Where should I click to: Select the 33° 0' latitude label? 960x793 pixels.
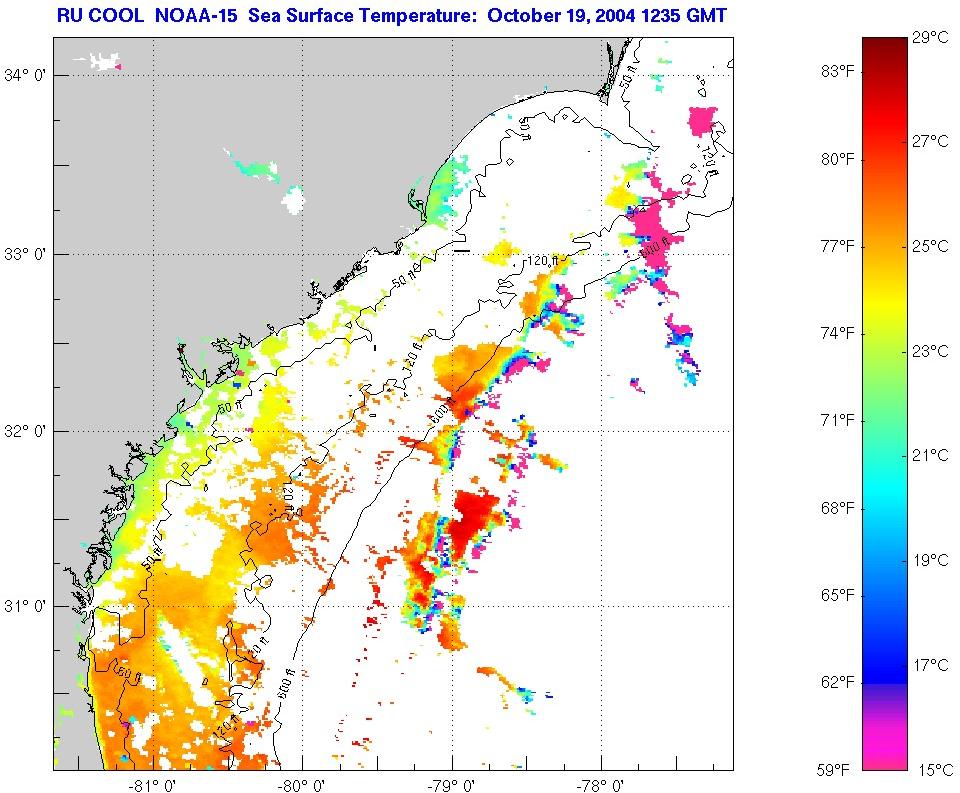point(25,254)
